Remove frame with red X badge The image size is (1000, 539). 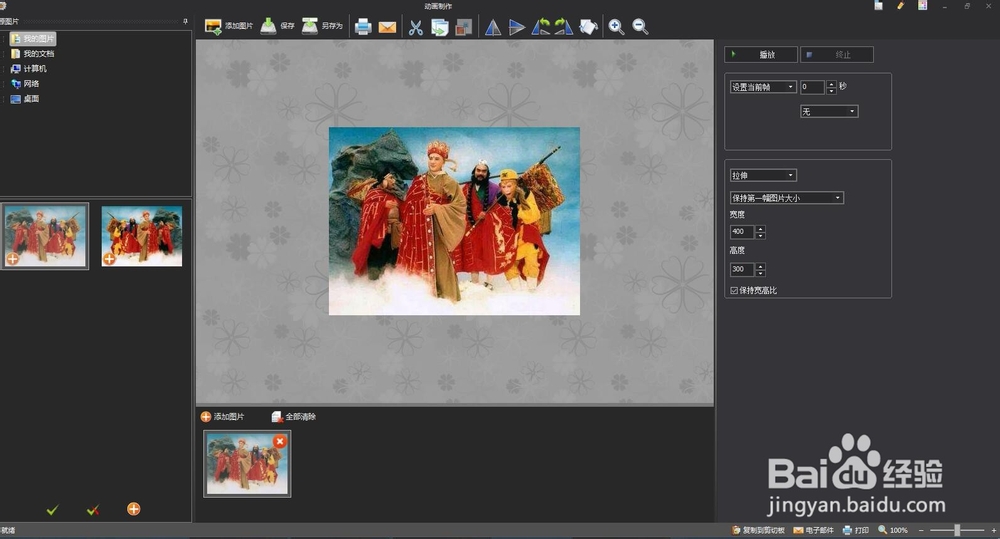(280, 441)
